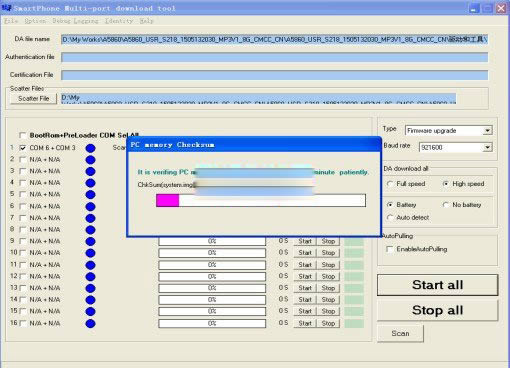
Task: Open the Help menu
Action: pyautogui.click(x=146, y=21)
